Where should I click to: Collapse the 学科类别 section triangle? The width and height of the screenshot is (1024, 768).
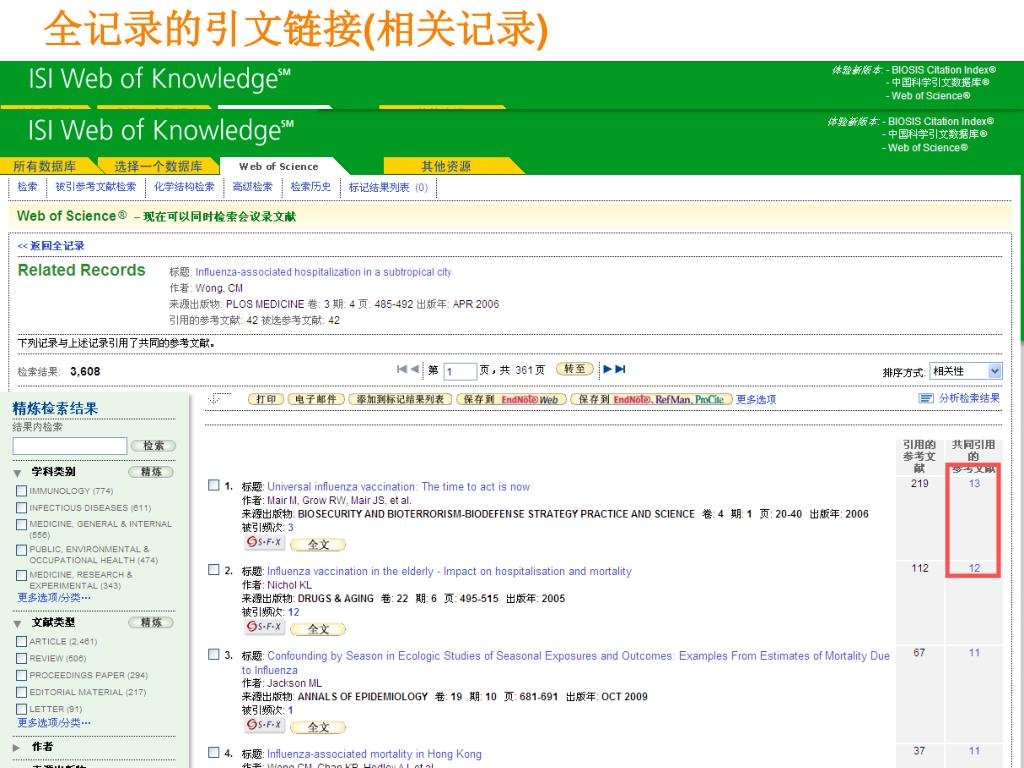18,473
